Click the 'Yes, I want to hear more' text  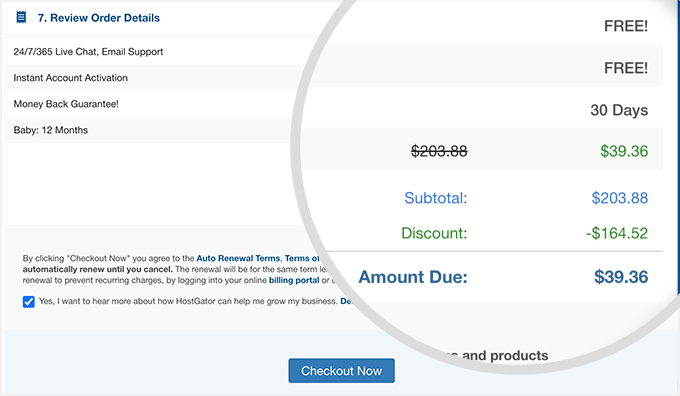point(188,301)
